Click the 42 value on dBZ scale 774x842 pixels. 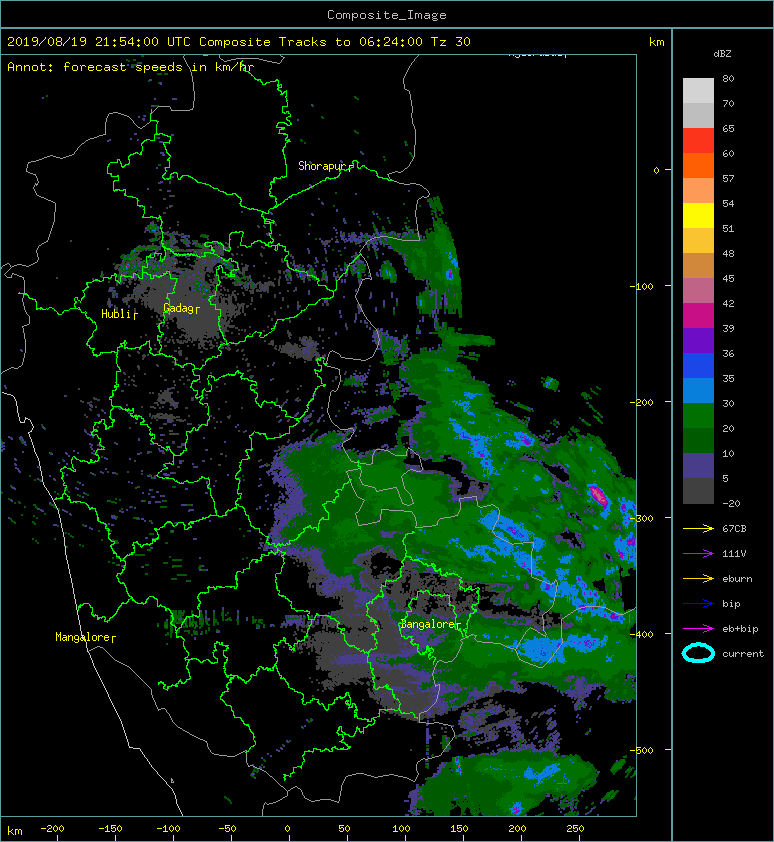point(728,303)
